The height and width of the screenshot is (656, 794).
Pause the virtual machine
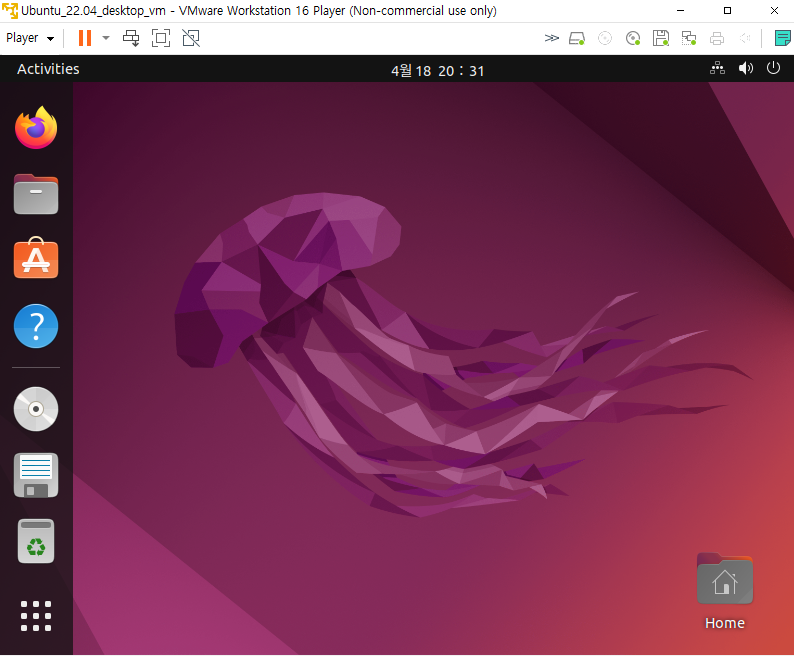click(85, 38)
